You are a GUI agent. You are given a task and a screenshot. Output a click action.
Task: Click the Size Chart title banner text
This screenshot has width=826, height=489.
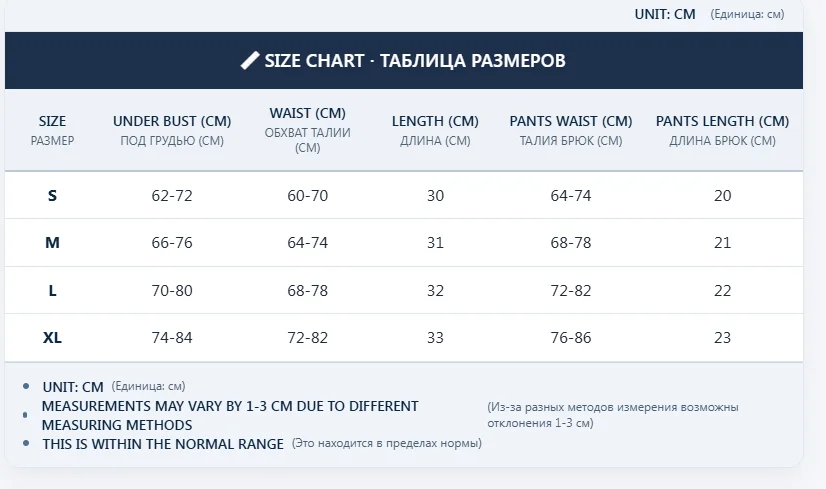415,61
